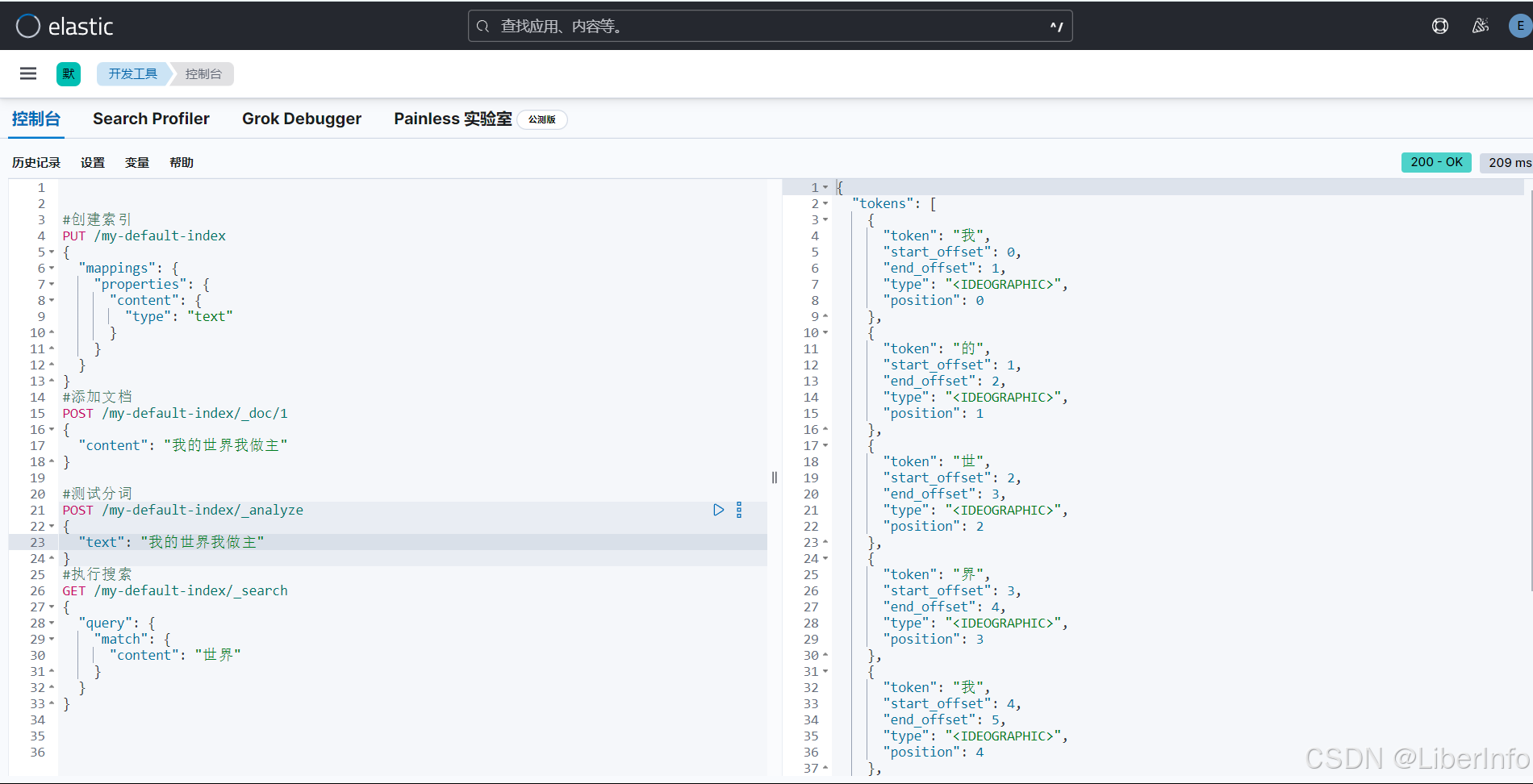Click the 开发工具 breadcrumb link

click(133, 73)
